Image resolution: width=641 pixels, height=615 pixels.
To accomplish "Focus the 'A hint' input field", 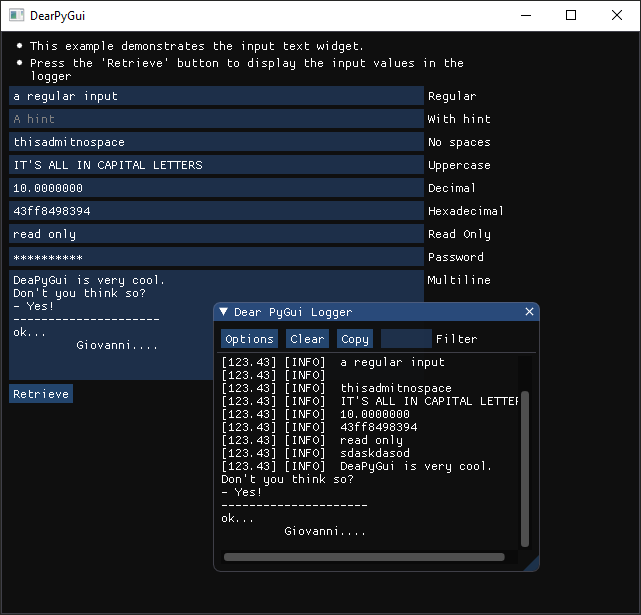I will [216, 119].
